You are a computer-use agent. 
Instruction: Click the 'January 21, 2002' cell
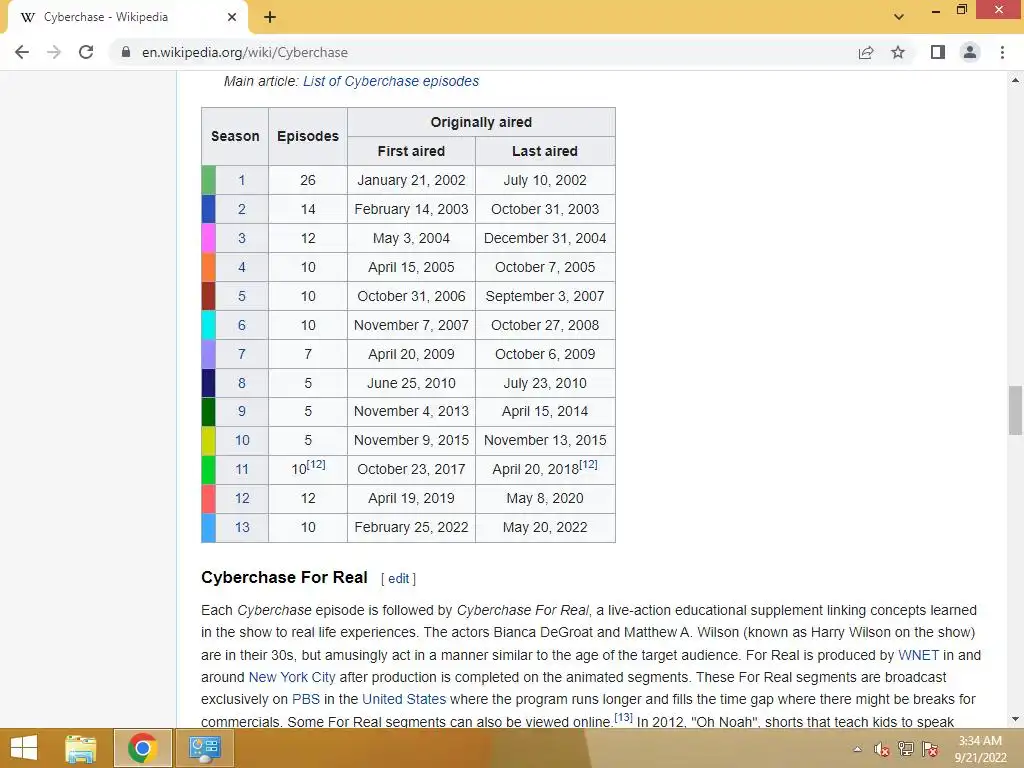tap(411, 180)
